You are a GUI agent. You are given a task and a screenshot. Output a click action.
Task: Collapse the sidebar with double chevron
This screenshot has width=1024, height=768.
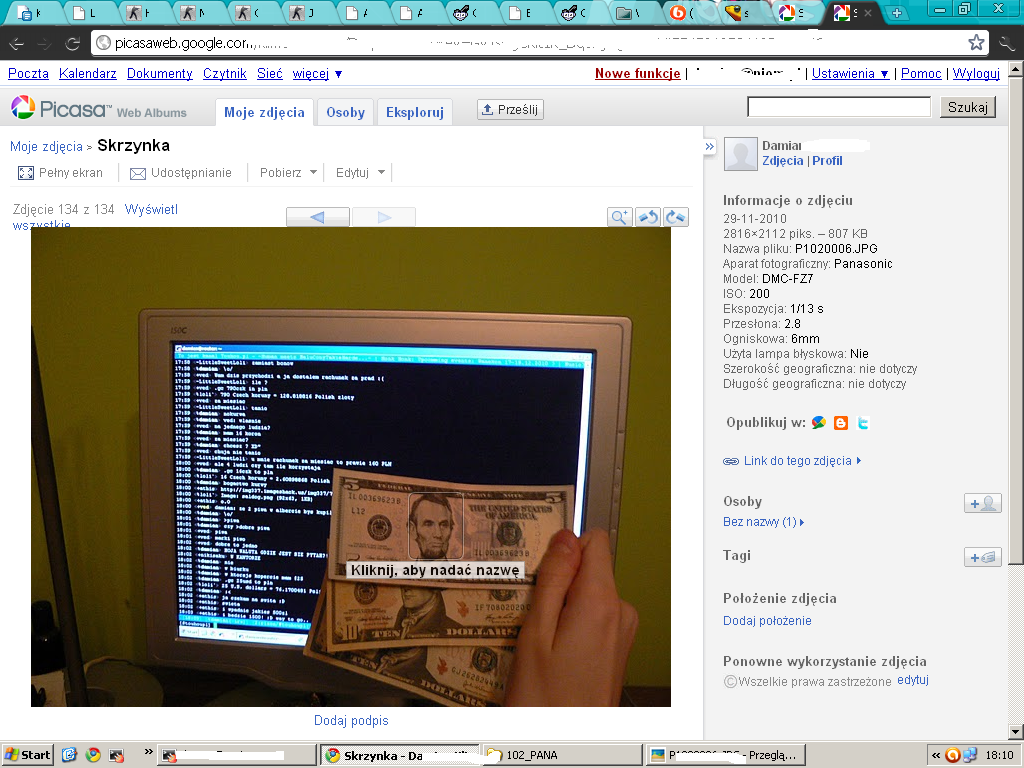[x=710, y=146]
